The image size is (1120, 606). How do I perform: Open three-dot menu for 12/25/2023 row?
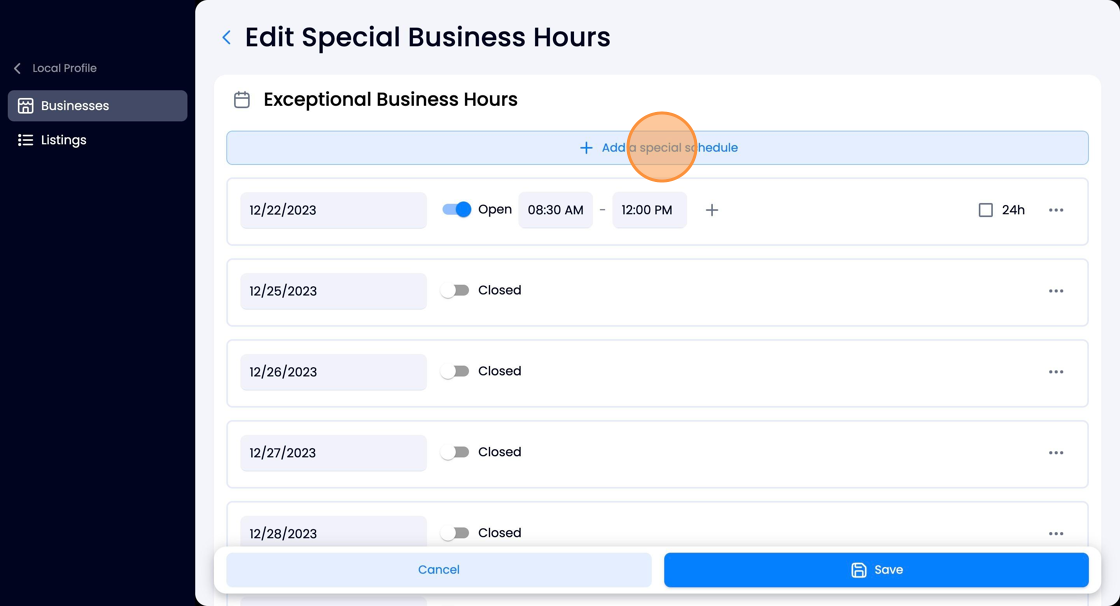tap(1056, 291)
